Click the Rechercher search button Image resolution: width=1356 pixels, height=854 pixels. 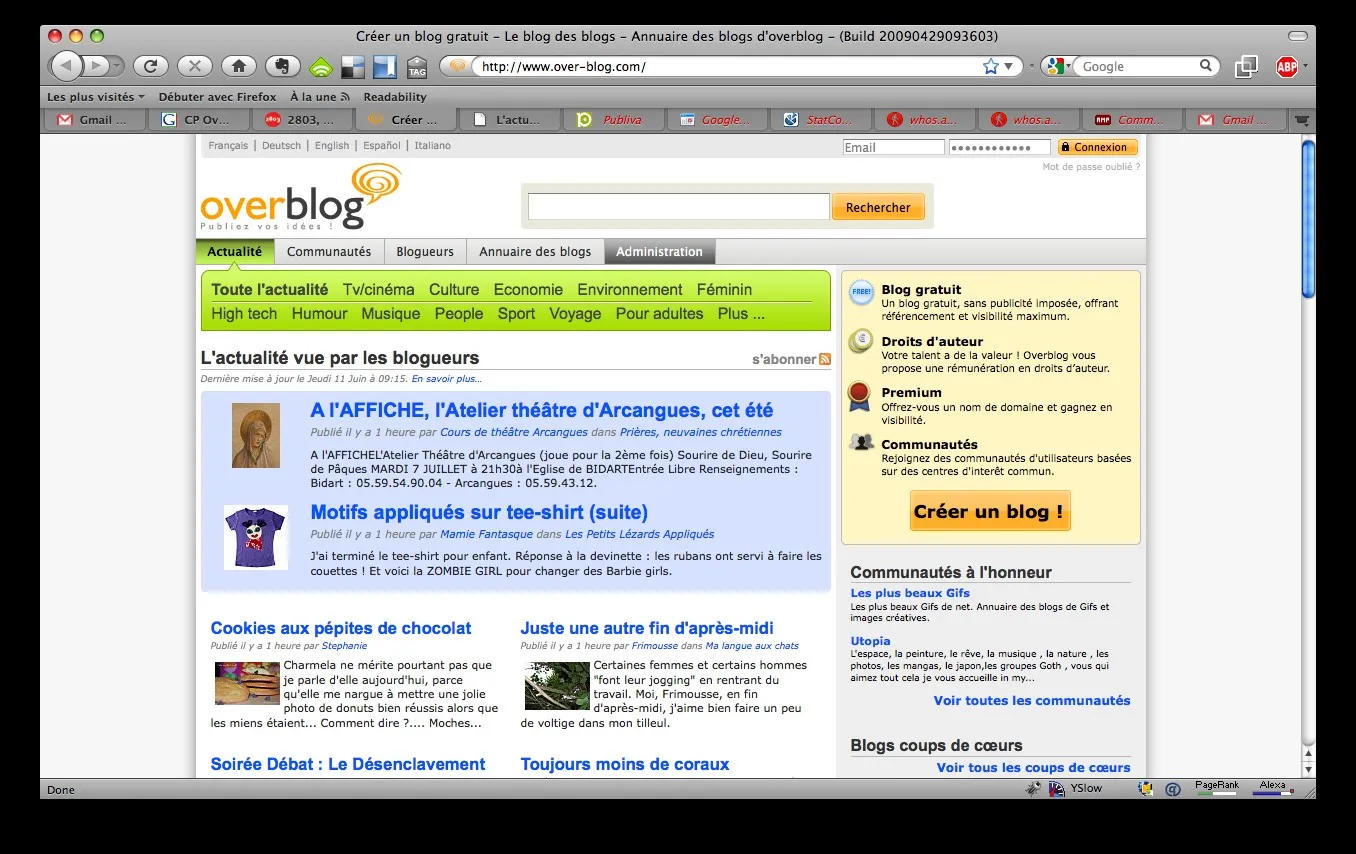[x=878, y=207]
